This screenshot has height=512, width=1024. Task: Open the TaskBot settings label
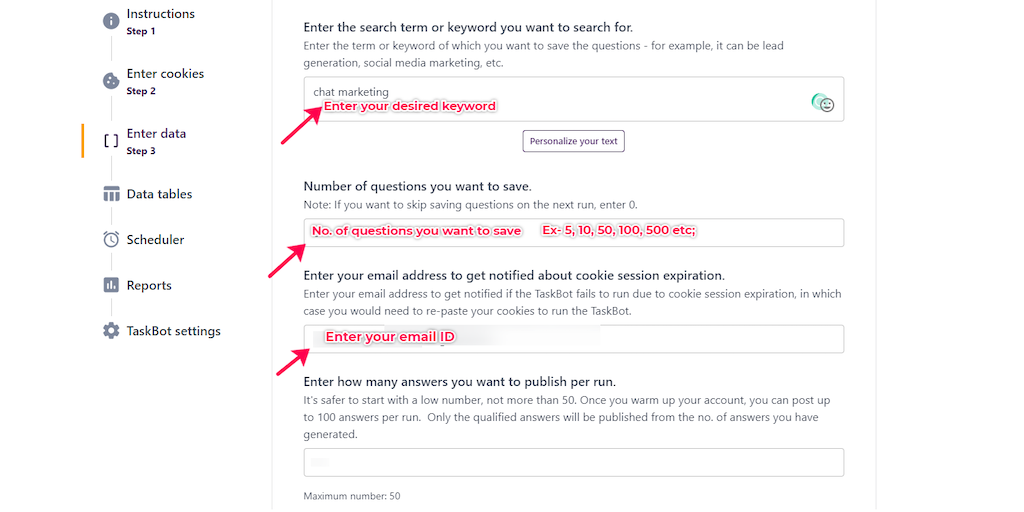click(x=173, y=331)
